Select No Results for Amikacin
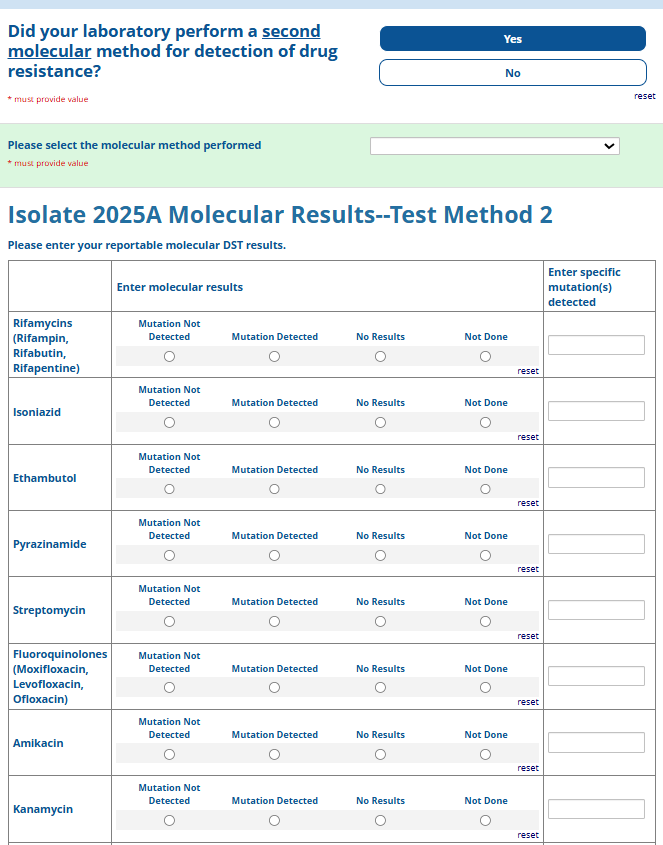The image size is (663, 845). 380,754
